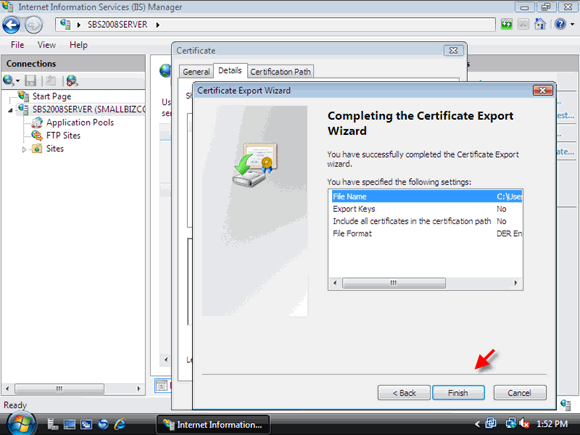Viewport: 580px width, 435px height.
Task: Open Internet Explorer from quick launch
Action: point(119,424)
